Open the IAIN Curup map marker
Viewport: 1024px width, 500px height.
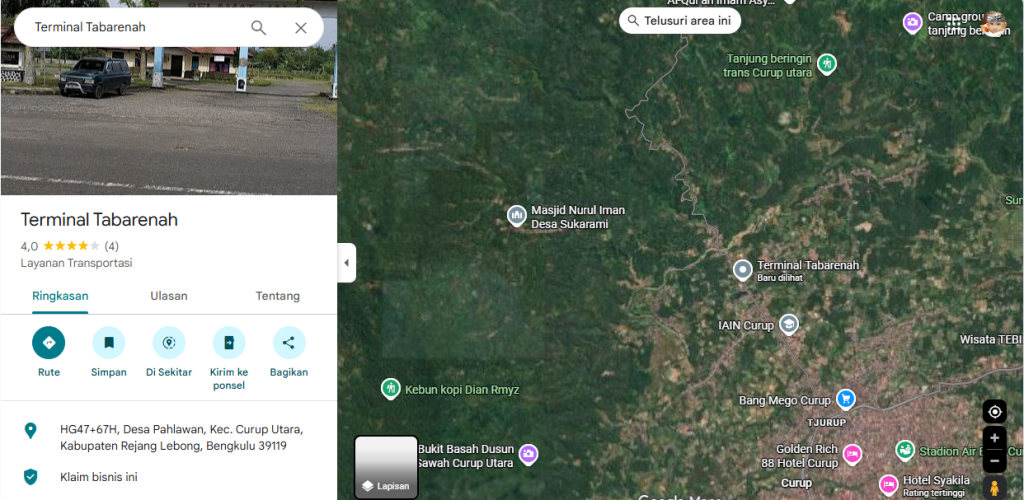point(789,324)
